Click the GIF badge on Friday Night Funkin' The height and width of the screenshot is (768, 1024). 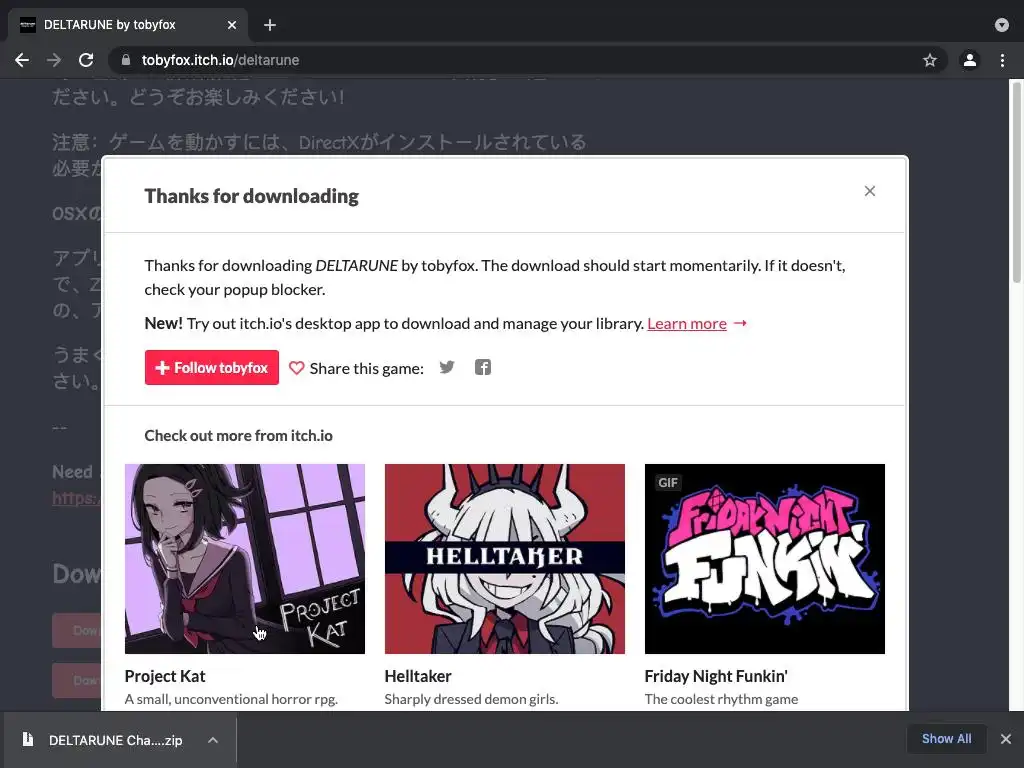pyautogui.click(x=667, y=483)
